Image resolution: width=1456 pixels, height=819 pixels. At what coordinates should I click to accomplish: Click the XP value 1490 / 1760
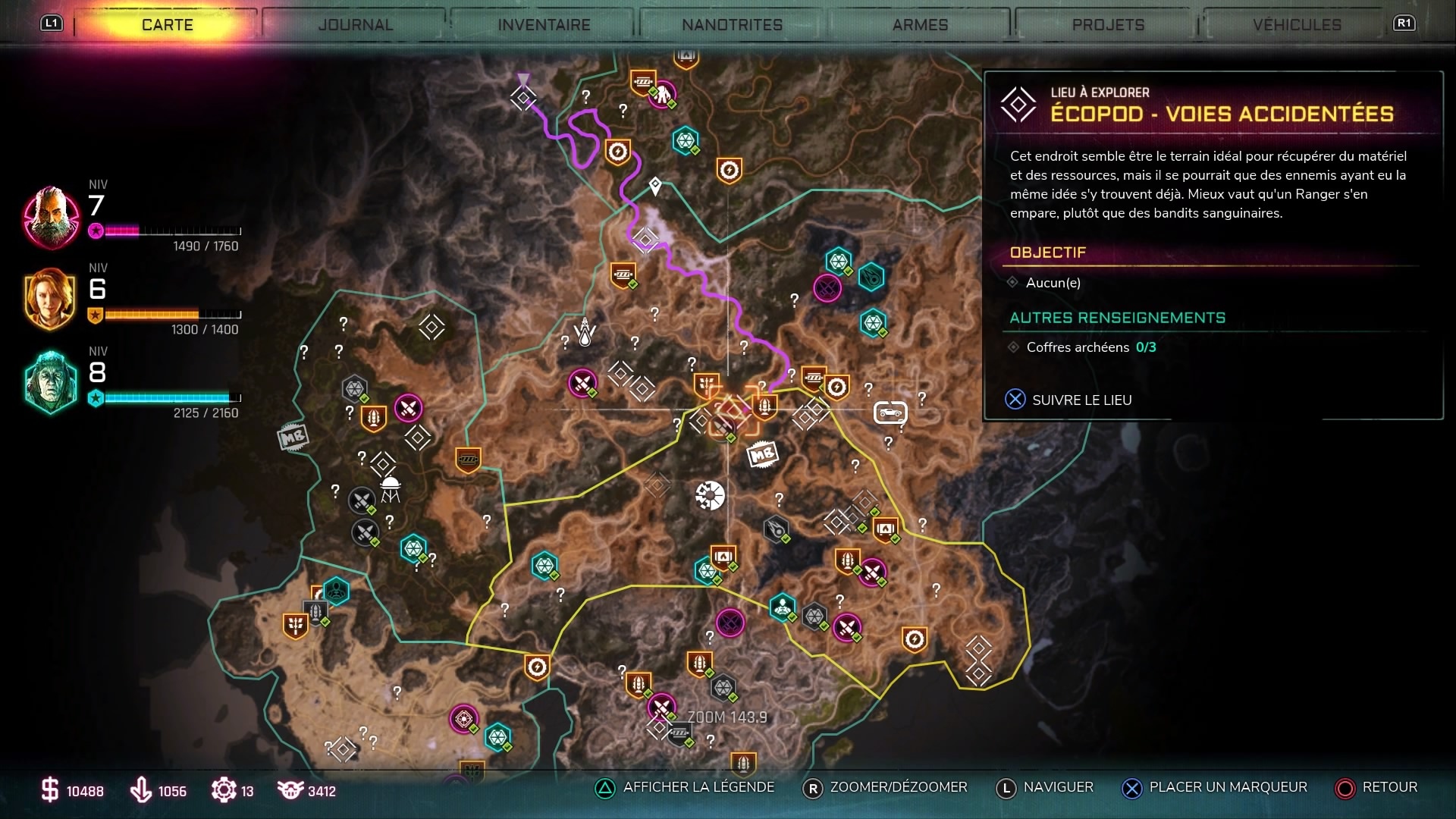click(x=206, y=246)
